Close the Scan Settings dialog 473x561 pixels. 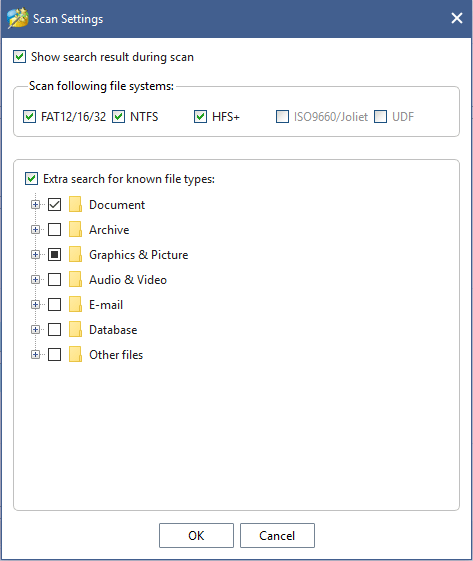[x=457, y=18]
